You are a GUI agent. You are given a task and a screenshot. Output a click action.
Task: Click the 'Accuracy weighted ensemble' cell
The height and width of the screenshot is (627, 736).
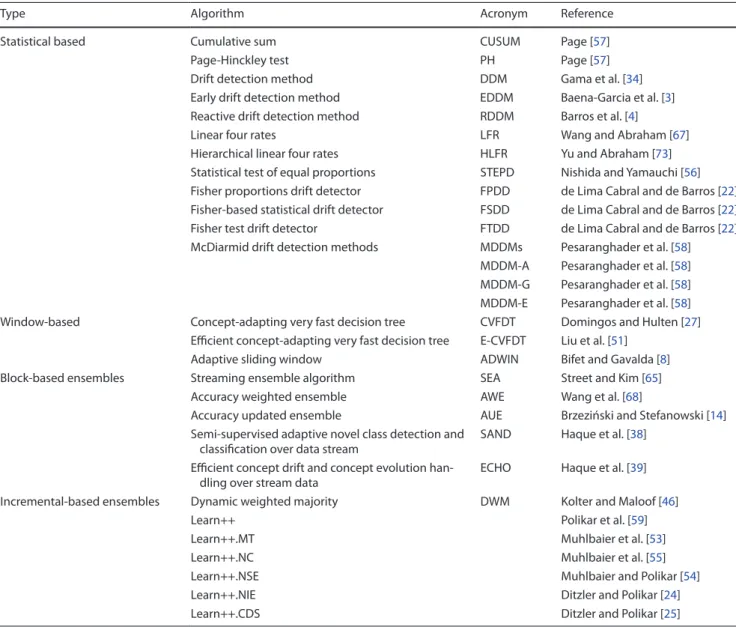[x=268, y=397]
